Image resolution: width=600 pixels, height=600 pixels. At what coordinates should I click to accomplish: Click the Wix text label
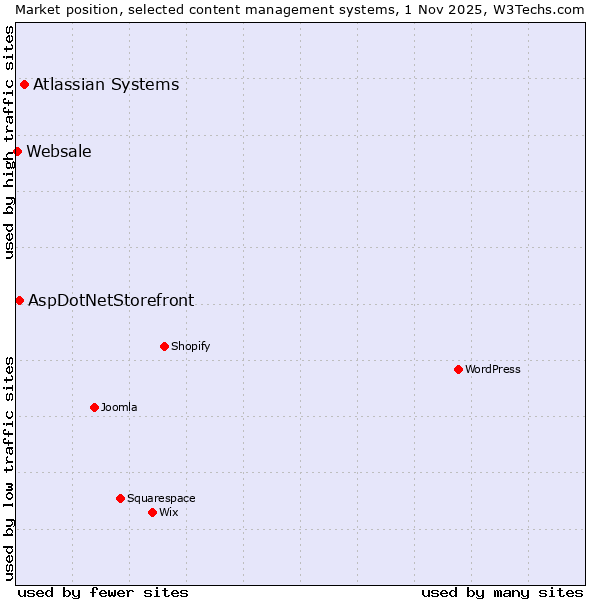click(168, 512)
